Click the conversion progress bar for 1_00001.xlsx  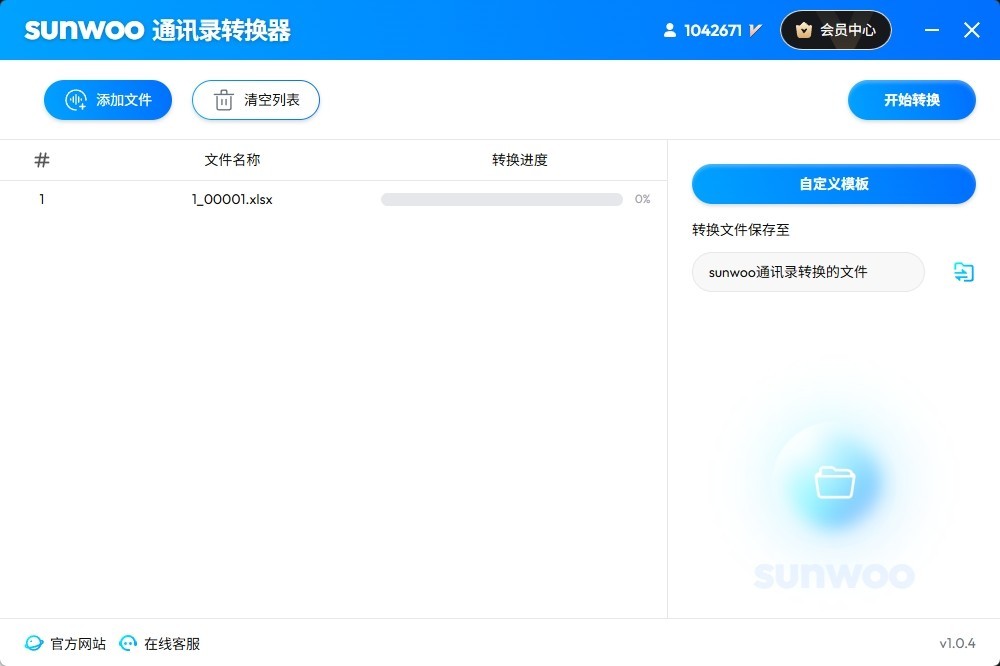(x=502, y=200)
